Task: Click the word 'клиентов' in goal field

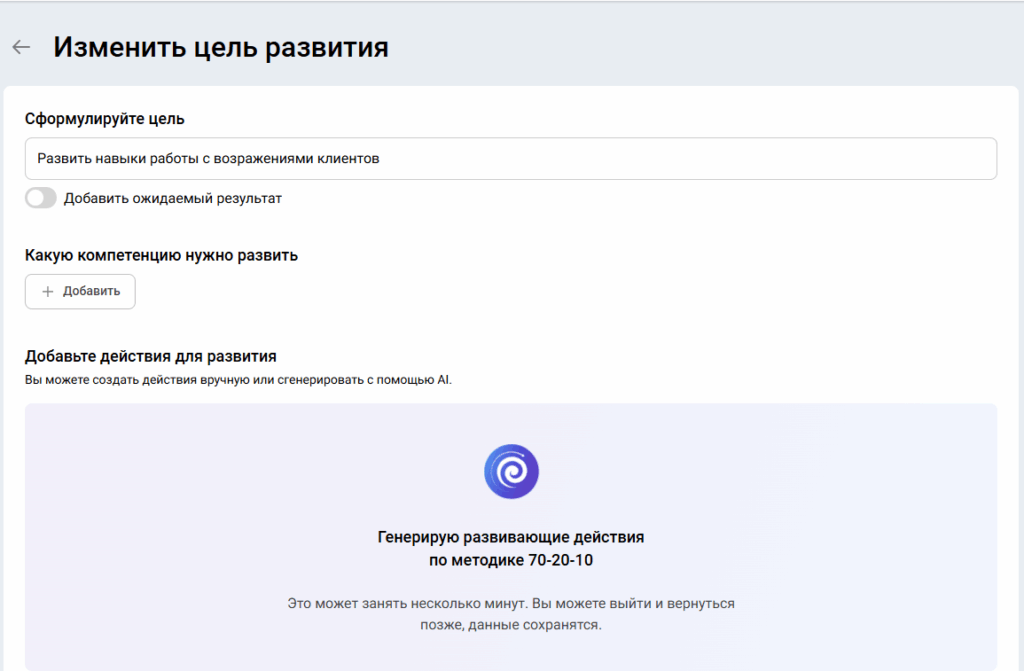Action: click(x=350, y=158)
